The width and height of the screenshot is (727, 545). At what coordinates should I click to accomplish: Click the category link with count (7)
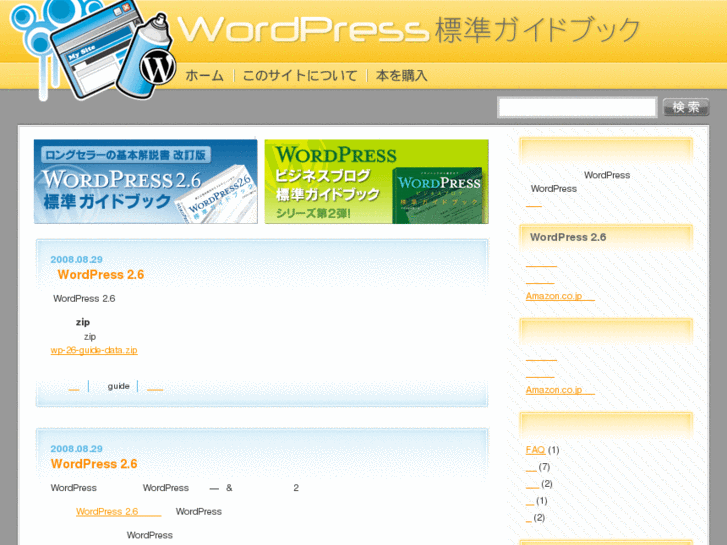tap(531, 467)
